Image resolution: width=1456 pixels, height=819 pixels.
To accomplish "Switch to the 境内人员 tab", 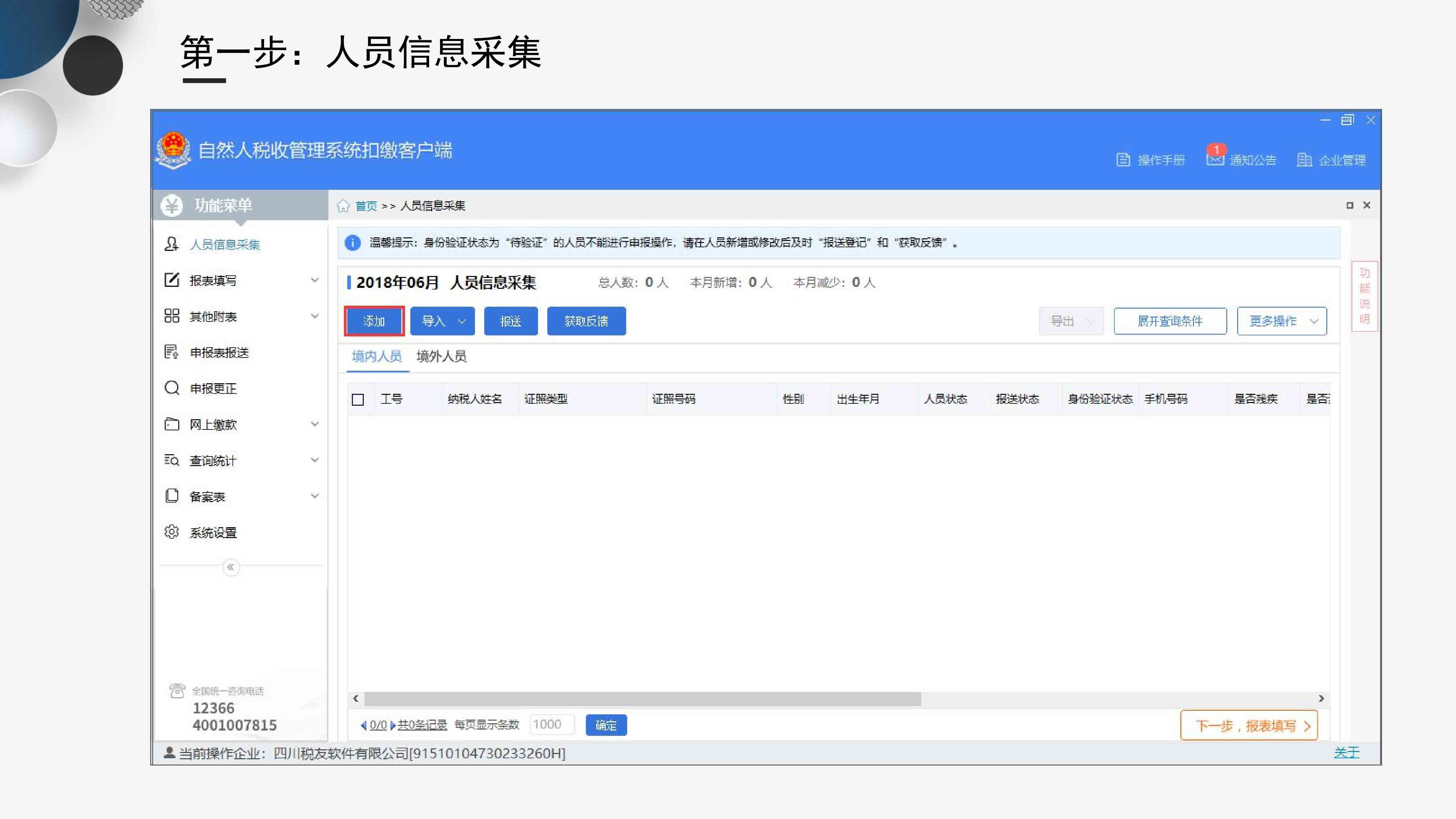I will 377,357.
